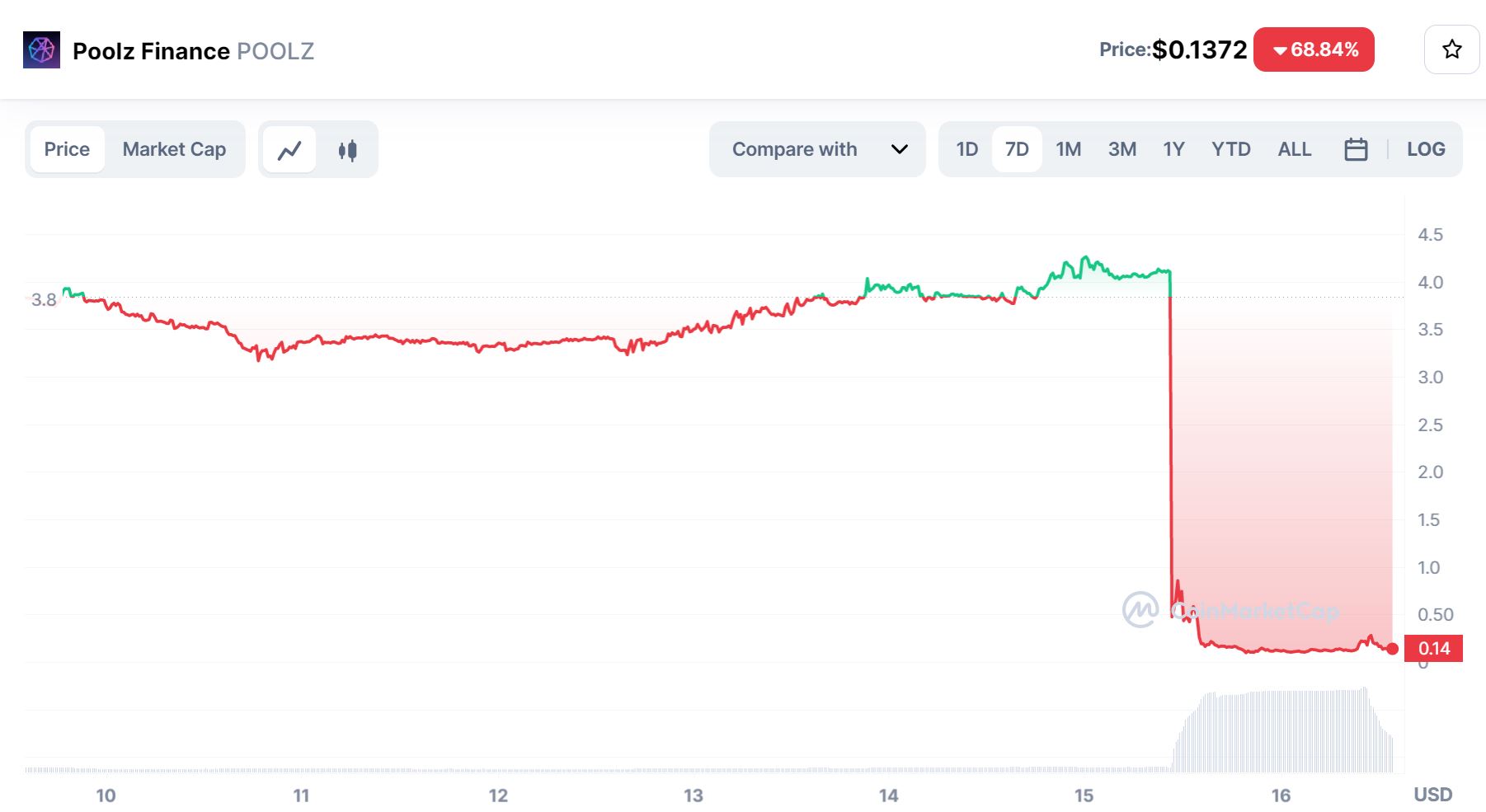Click the 3.8 opening price label
Image resolution: width=1486 pixels, height=812 pixels.
click(44, 300)
